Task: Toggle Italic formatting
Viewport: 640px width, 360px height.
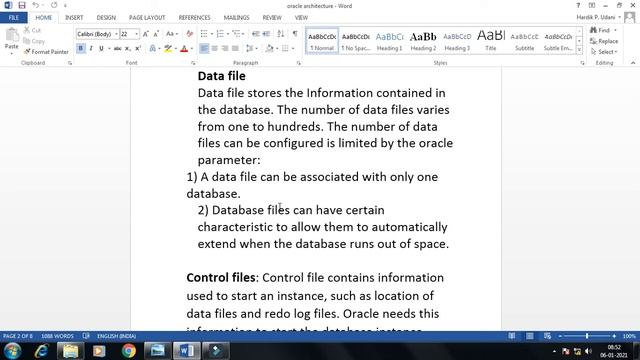Action: [91, 49]
